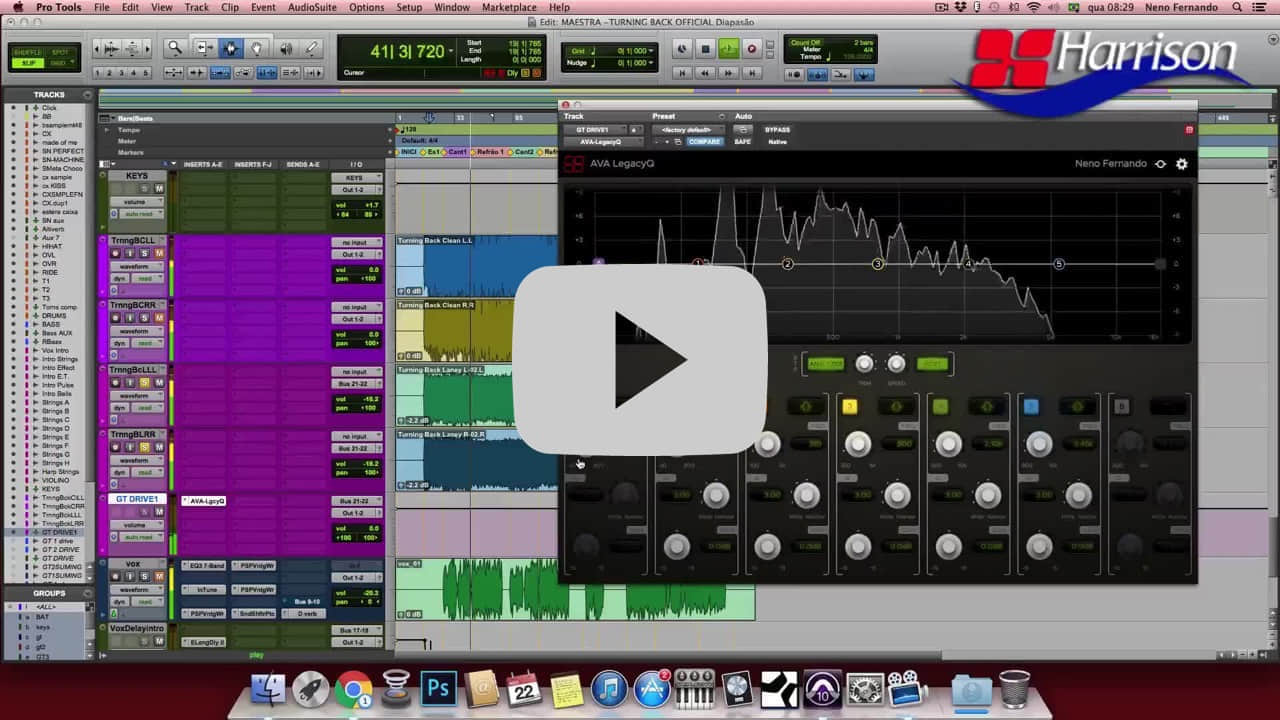Toggle green band 3 enable button in LegacyQ
This screenshot has height=720, width=1280.
point(940,406)
